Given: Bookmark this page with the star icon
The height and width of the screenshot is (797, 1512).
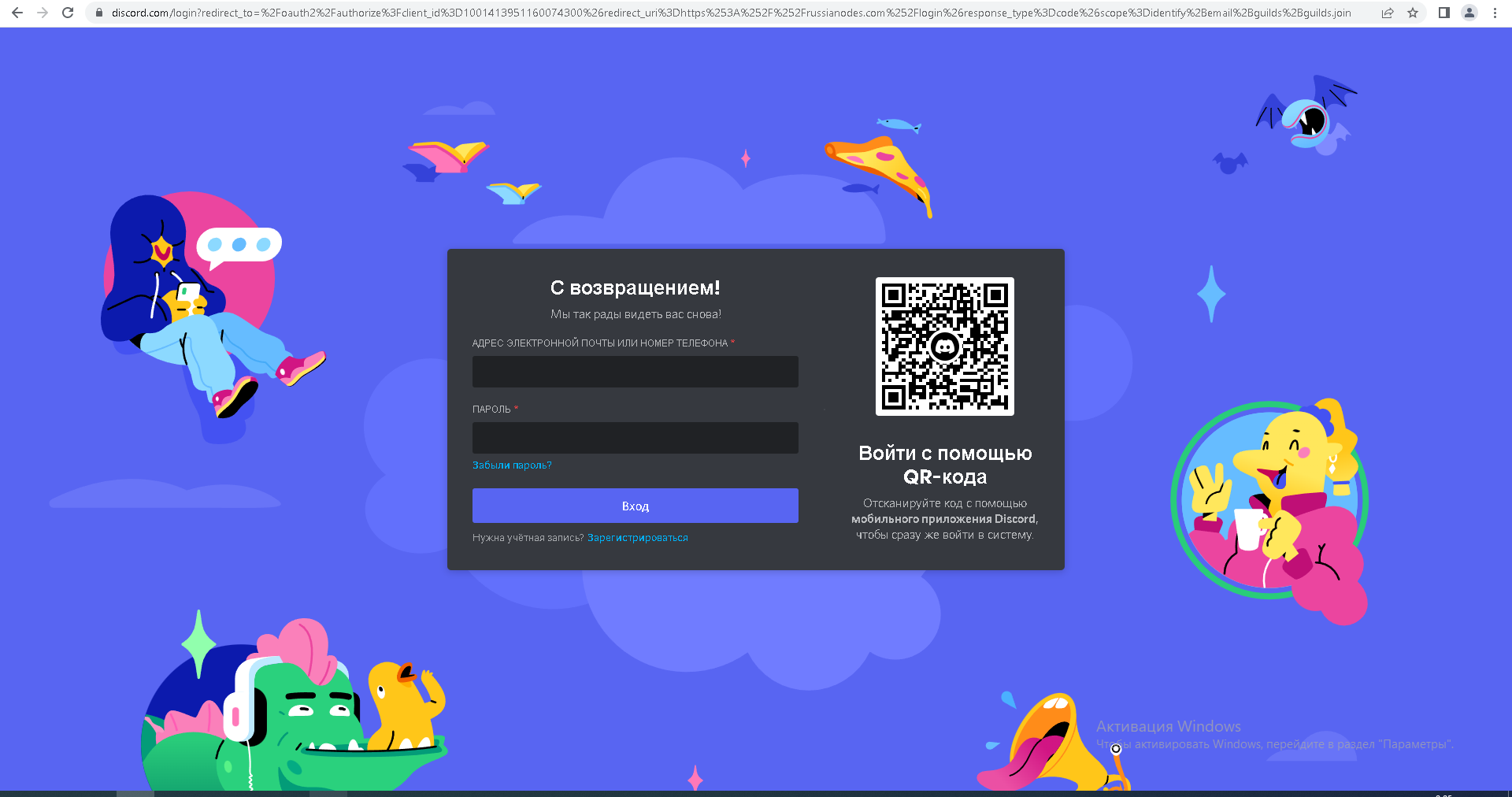Looking at the screenshot, I should 1413,13.
